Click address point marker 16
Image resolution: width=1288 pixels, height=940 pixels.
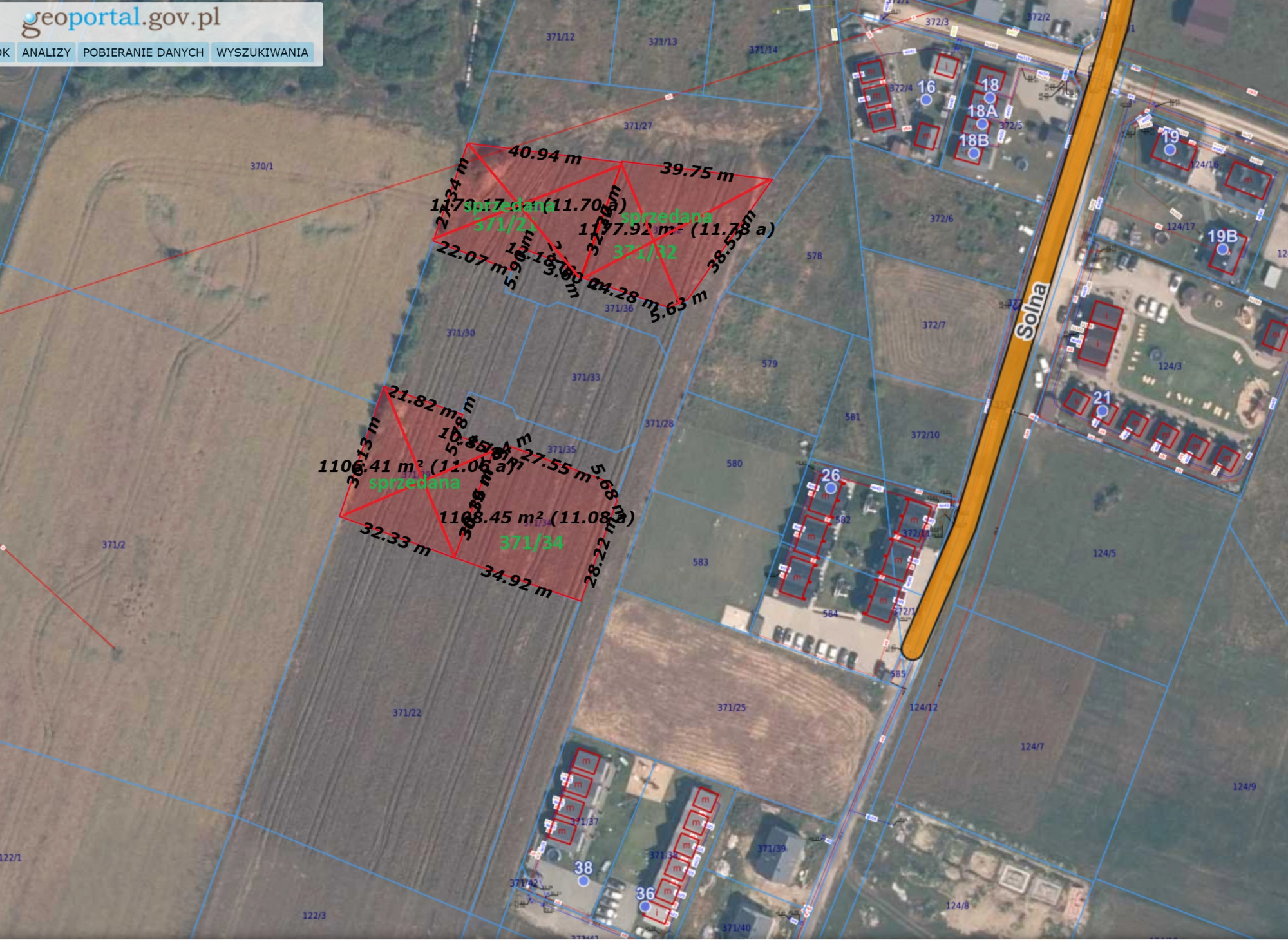[x=926, y=100]
